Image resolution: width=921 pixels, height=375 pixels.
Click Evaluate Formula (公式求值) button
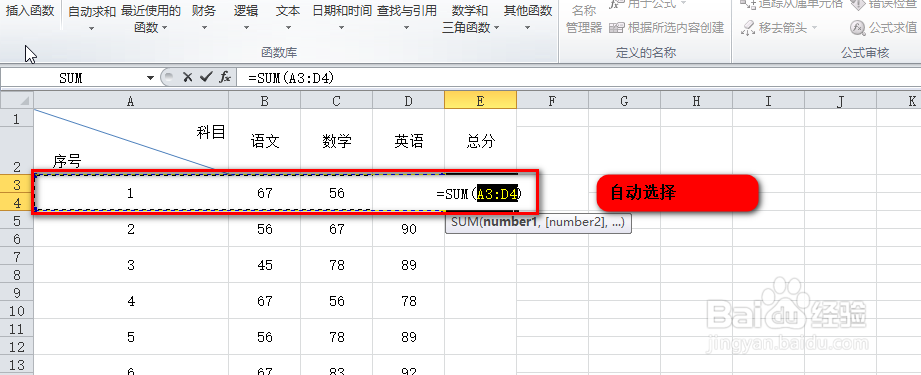(x=884, y=27)
